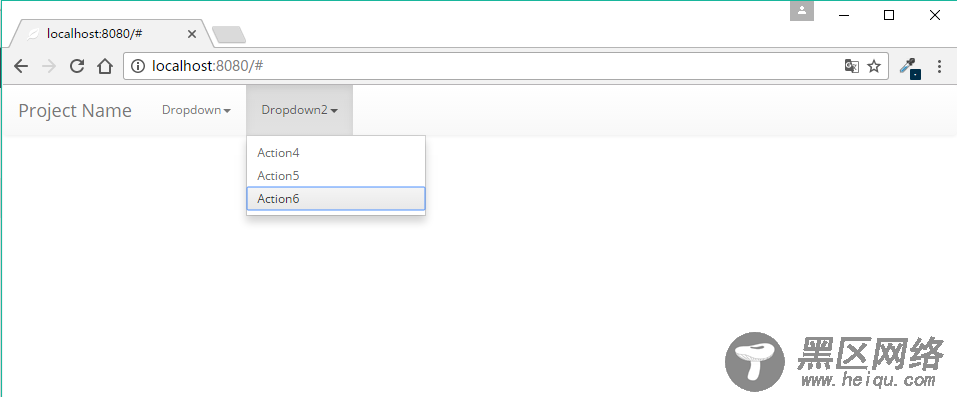Select Action4 from the dropdown list
Image resolution: width=957 pixels, height=397 pixels.
click(x=336, y=153)
